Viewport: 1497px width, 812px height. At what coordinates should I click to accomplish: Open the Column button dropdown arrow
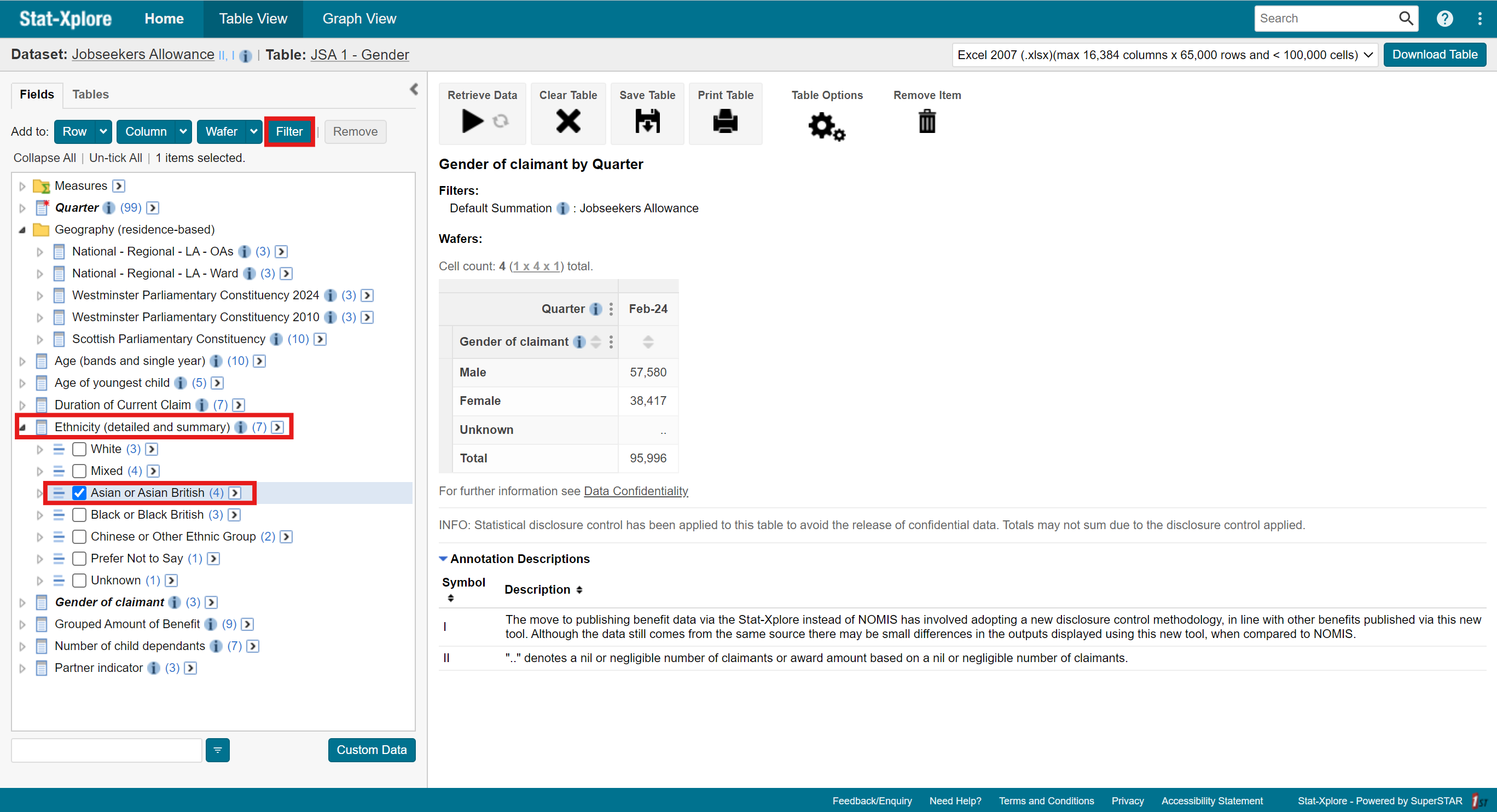(x=183, y=132)
